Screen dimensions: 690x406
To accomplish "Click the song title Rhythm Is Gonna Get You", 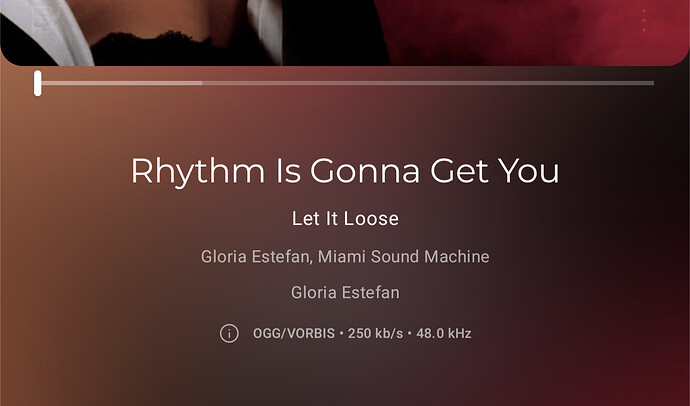I will point(345,171).
